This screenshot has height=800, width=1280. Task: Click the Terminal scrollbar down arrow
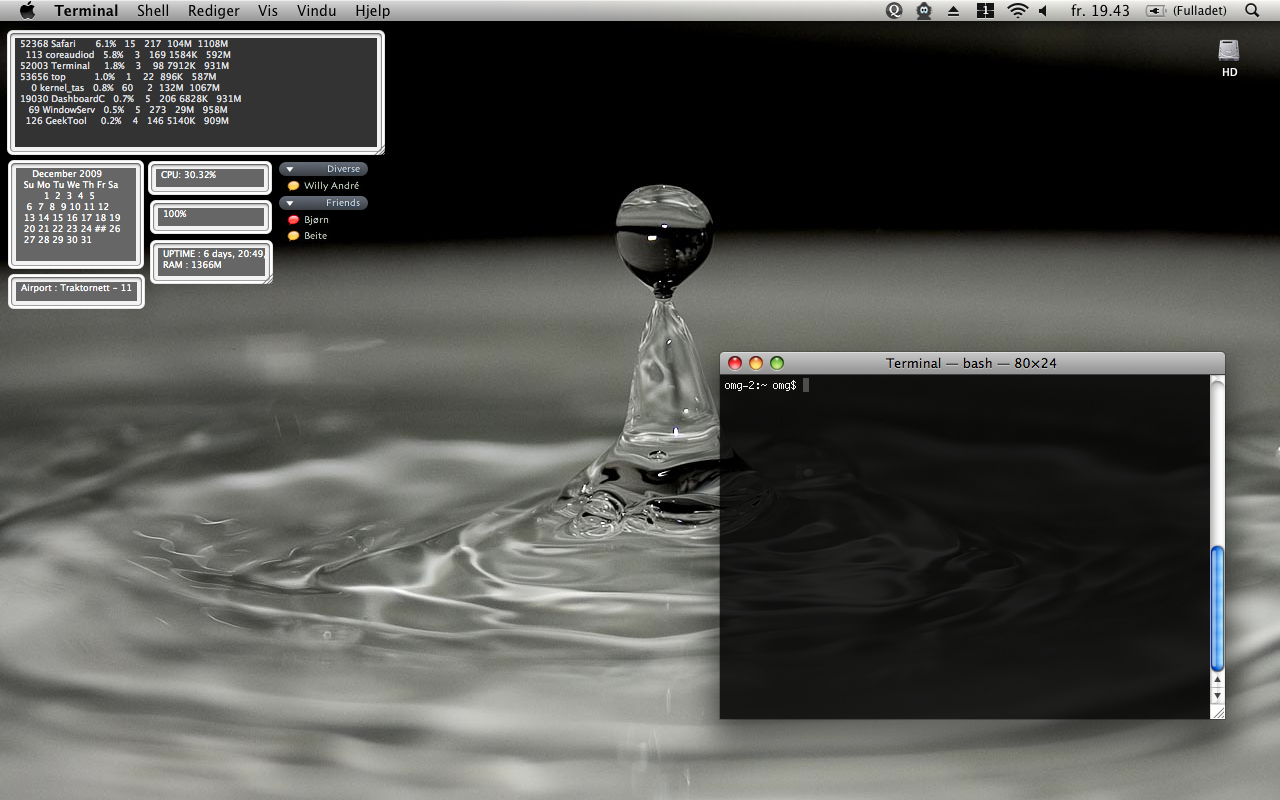click(1217, 695)
